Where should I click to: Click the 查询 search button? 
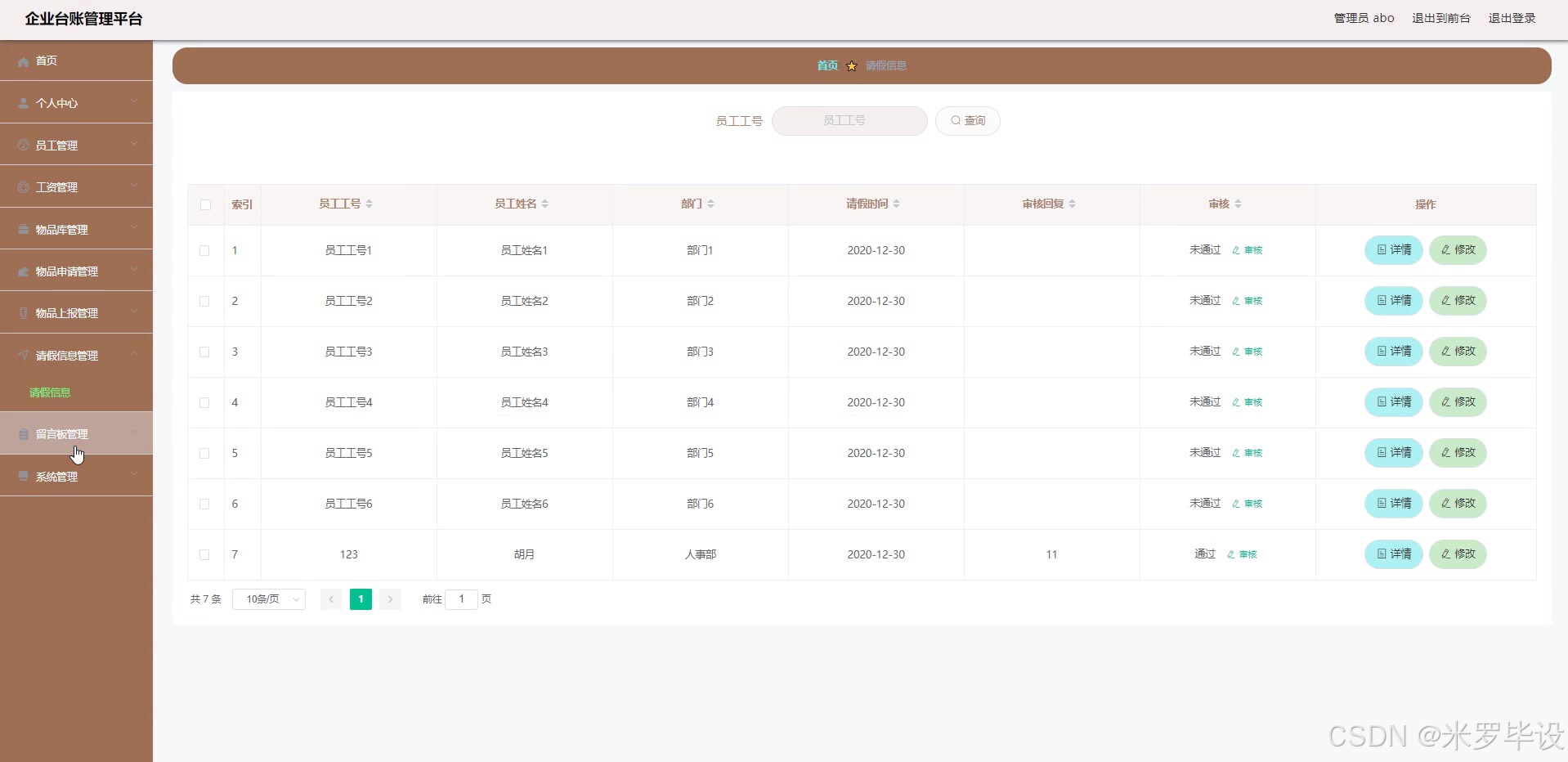click(967, 121)
